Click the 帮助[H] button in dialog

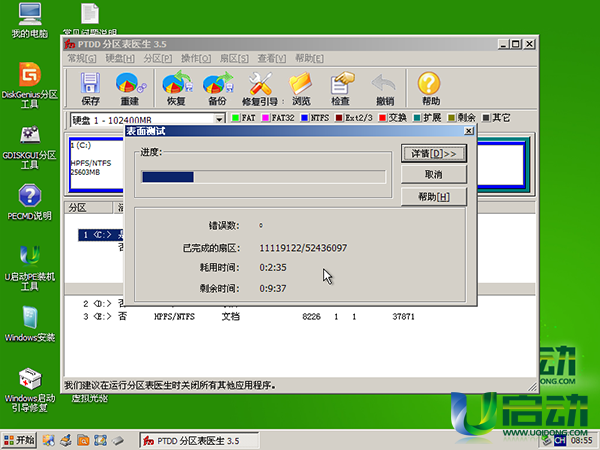click(434, 197)
